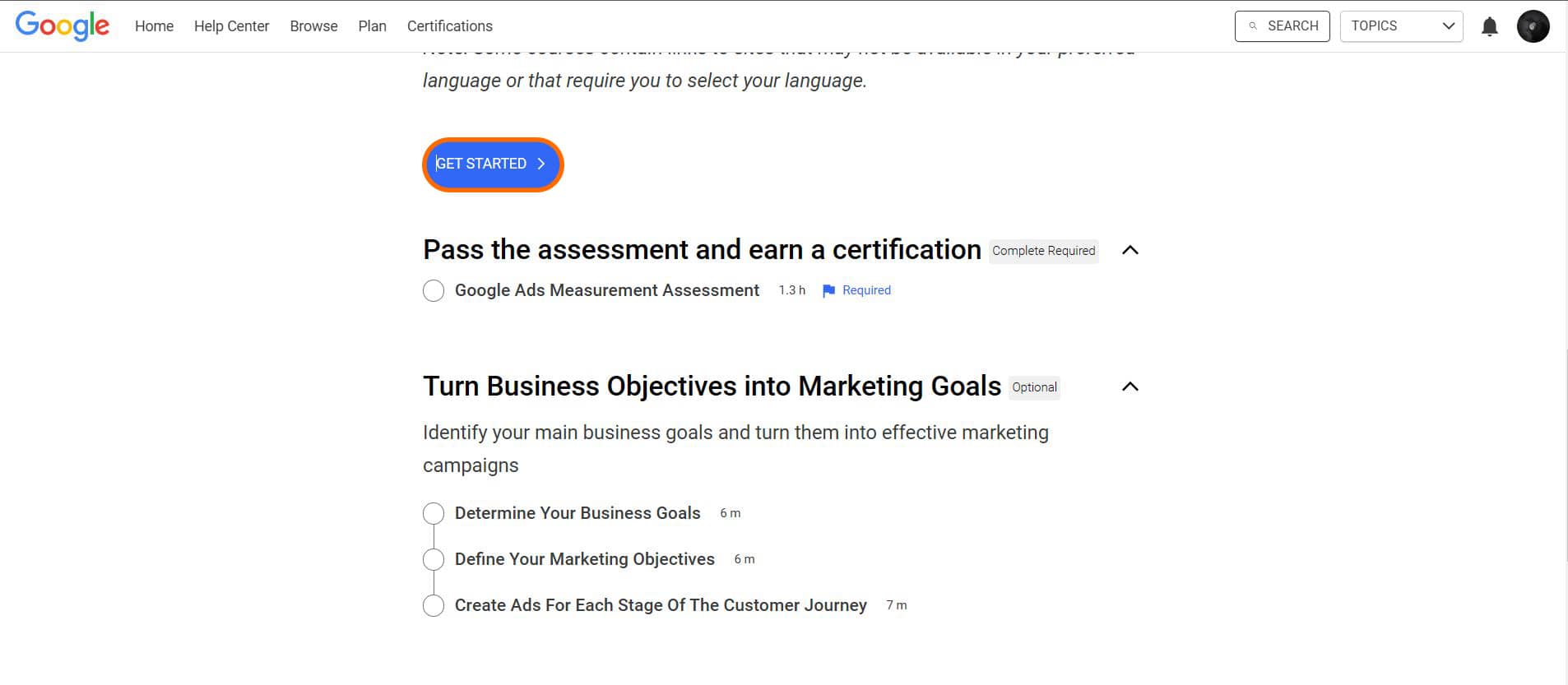The image size is (1568, 685).
Task: Open Google Ads Measurement Assessment link
Action: [x=606, y=290]
